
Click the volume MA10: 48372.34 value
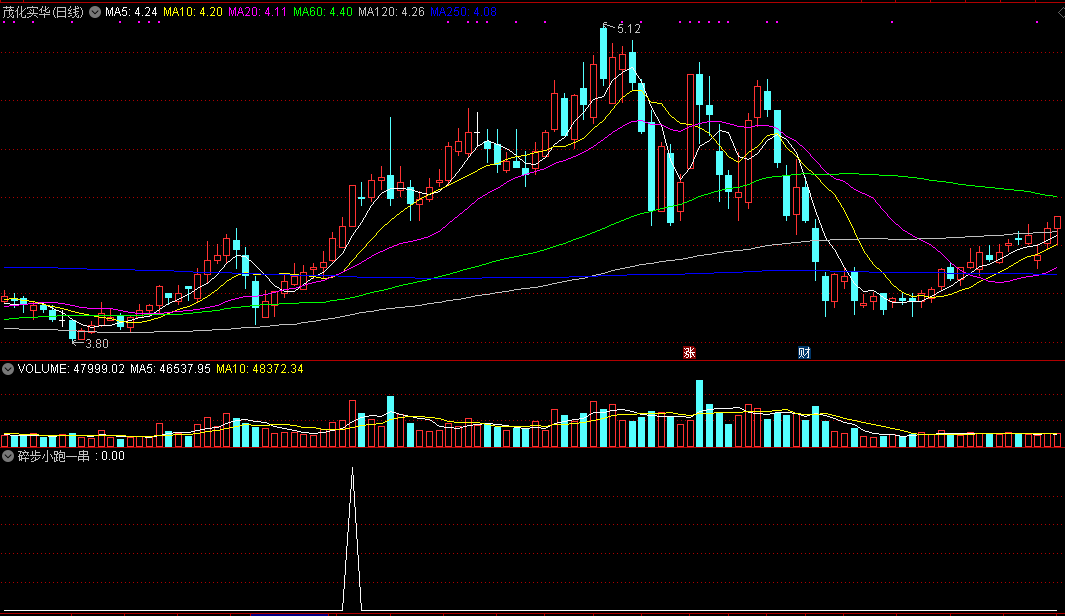click(x=259, y=369)
